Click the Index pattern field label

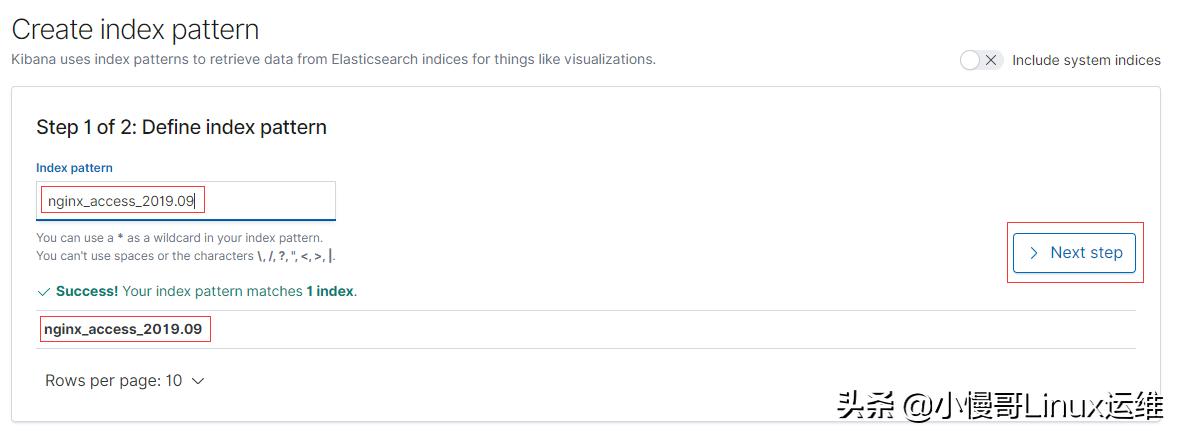tap(74, 168)
